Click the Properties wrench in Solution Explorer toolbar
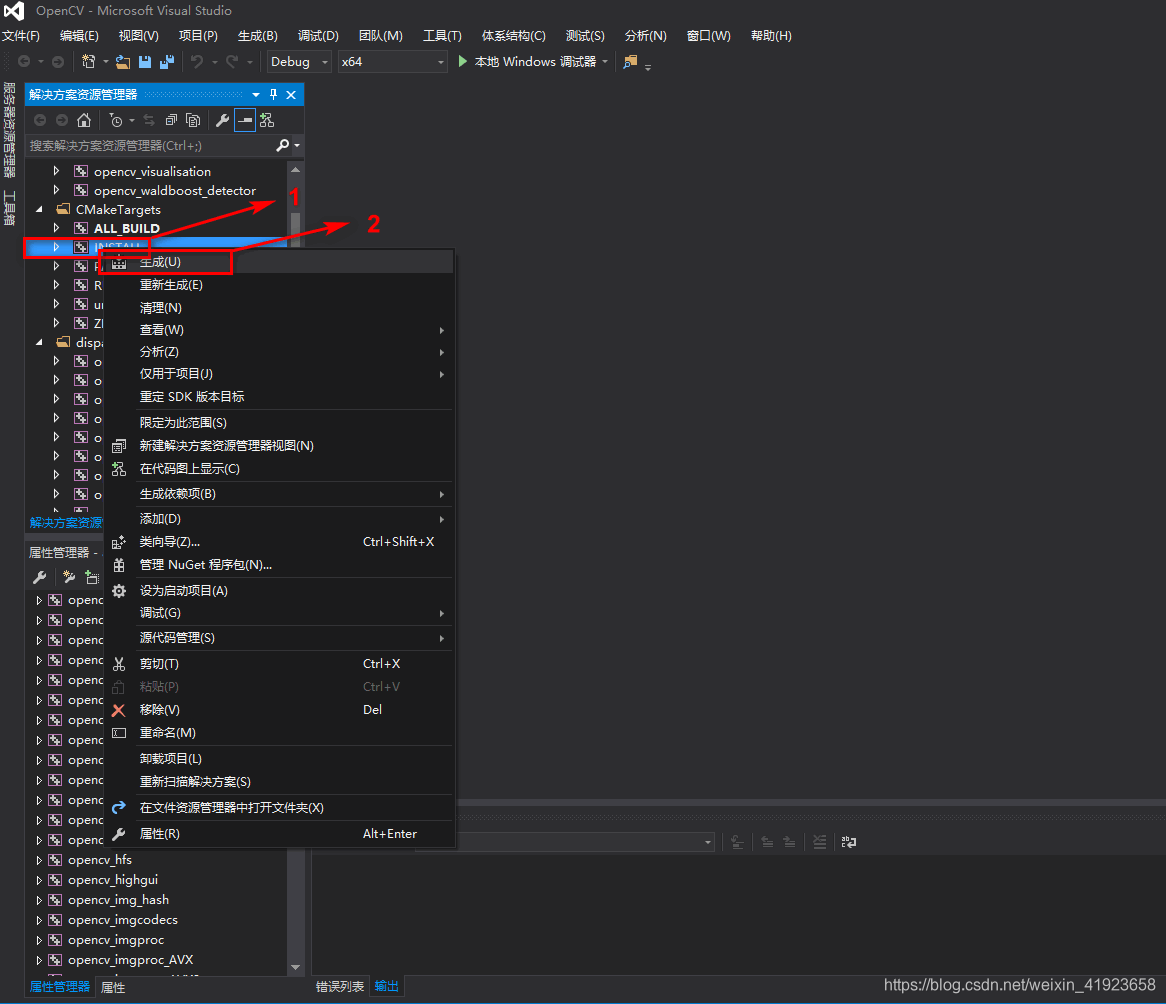 (222, 120)
